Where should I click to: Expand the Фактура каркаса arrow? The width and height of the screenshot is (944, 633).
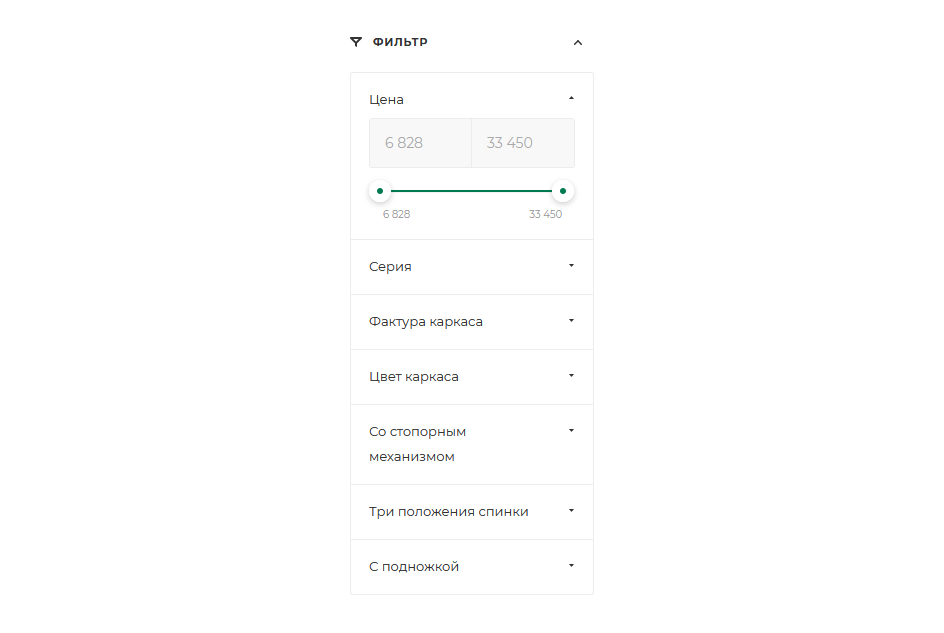click(571, 321)
